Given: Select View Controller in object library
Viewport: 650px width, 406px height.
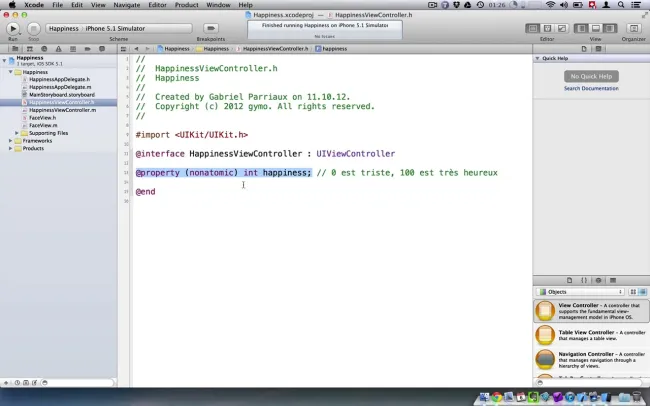Looking at the screenshot, I should [592, 311].
